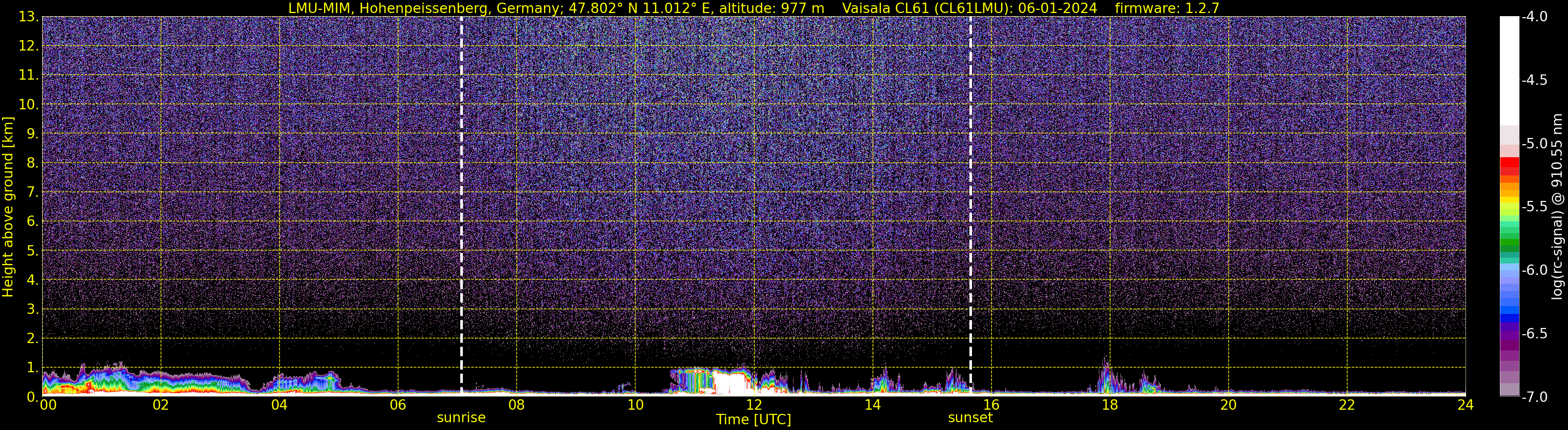
Task: Click the height axis tick '1.'
Action: [x=33, y=368]
